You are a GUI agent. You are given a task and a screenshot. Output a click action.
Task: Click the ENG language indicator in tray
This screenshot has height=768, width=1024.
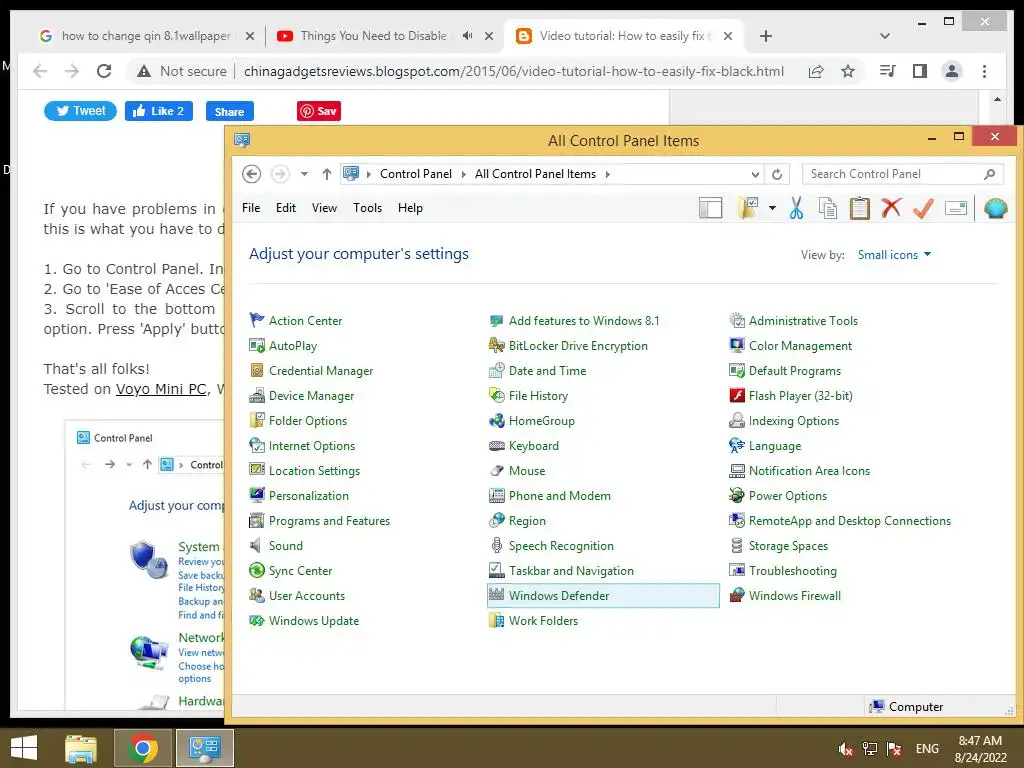pyautogui.click(x=927, y=748)
